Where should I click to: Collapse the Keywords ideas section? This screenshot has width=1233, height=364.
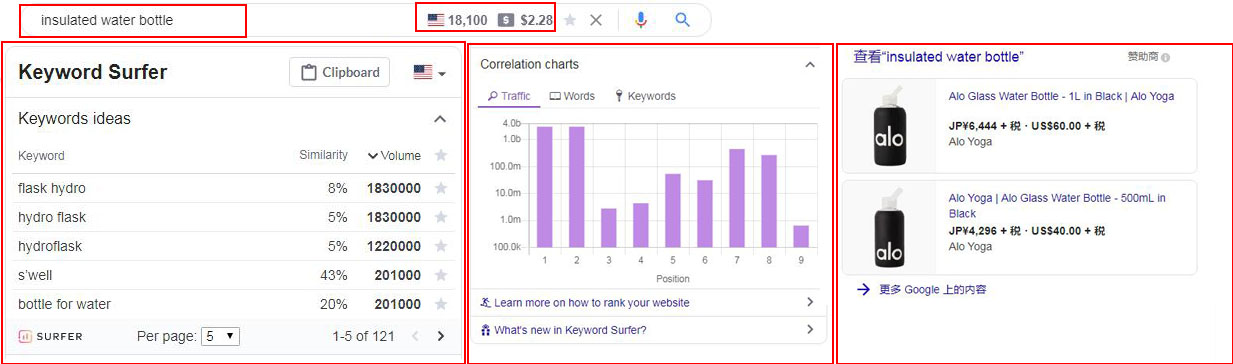[439, 119]
